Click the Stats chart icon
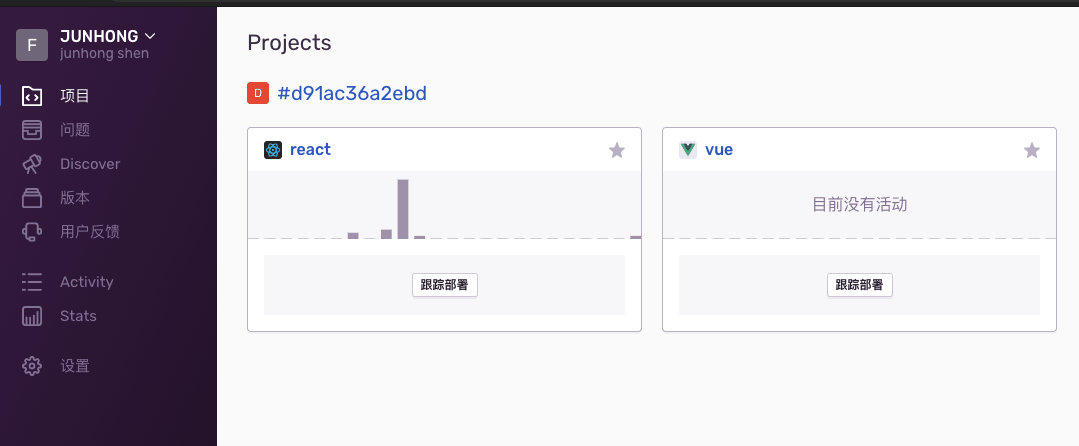 [x=32, y=316]
